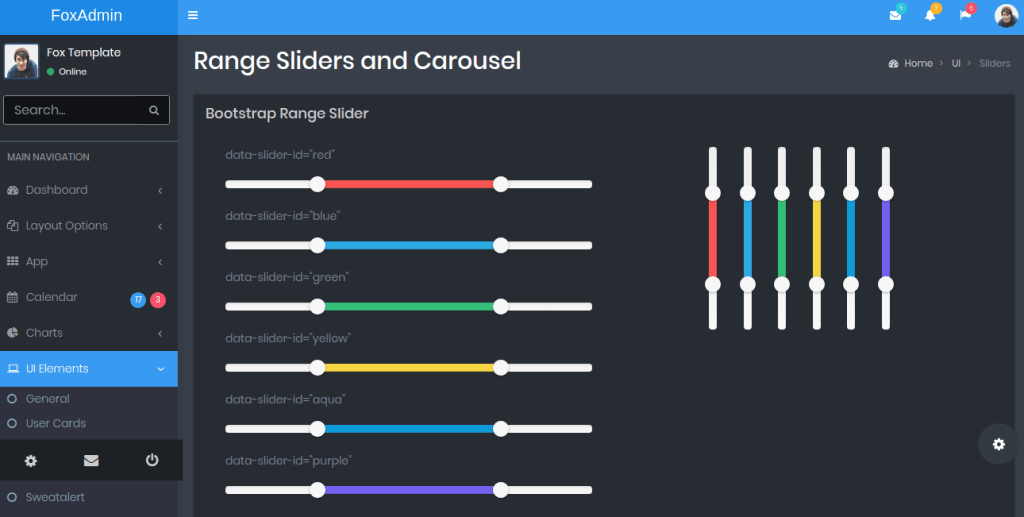
Task: Open the Calendar menu item
Action: coord(51,297)
